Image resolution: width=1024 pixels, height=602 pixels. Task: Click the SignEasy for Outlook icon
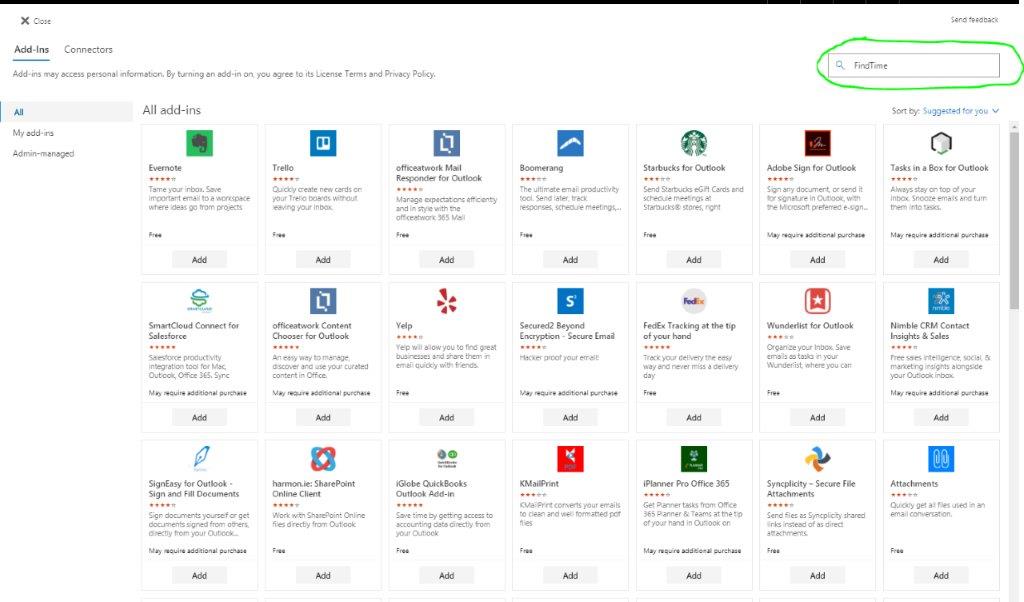click(x=199, y=459)
